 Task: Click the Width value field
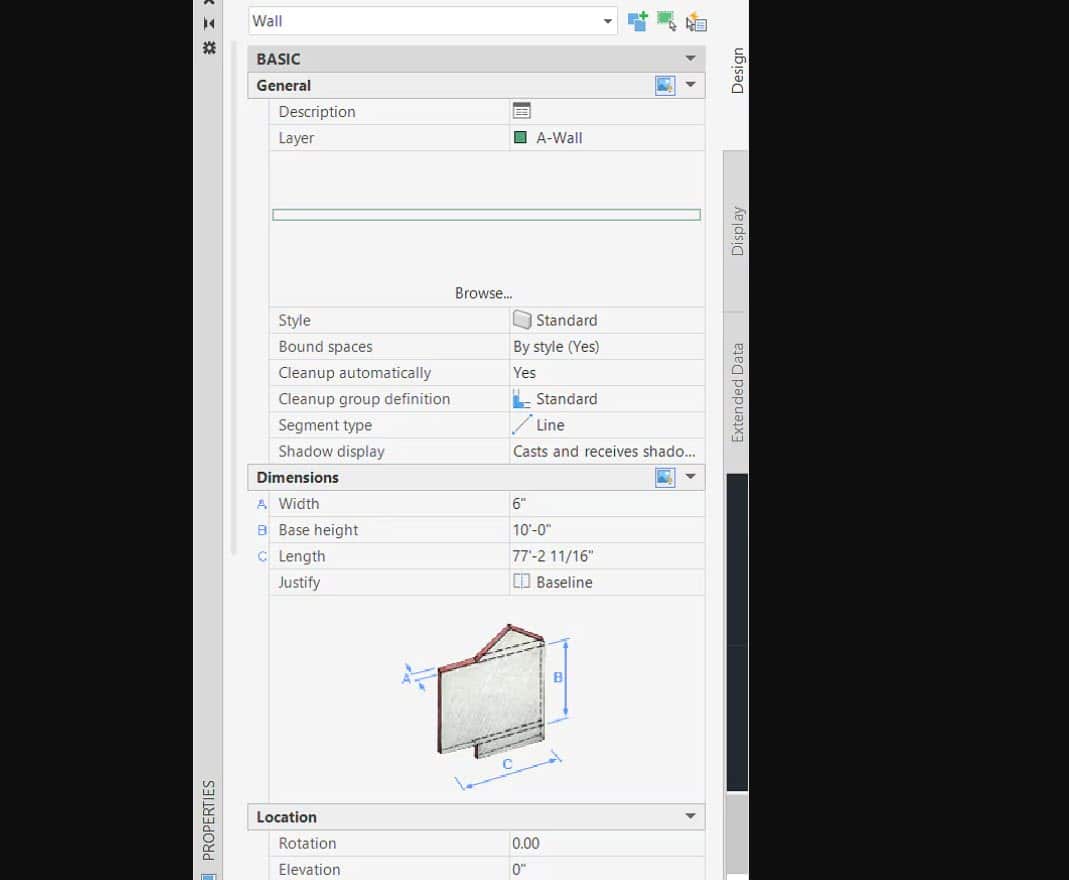pos(605,504)
